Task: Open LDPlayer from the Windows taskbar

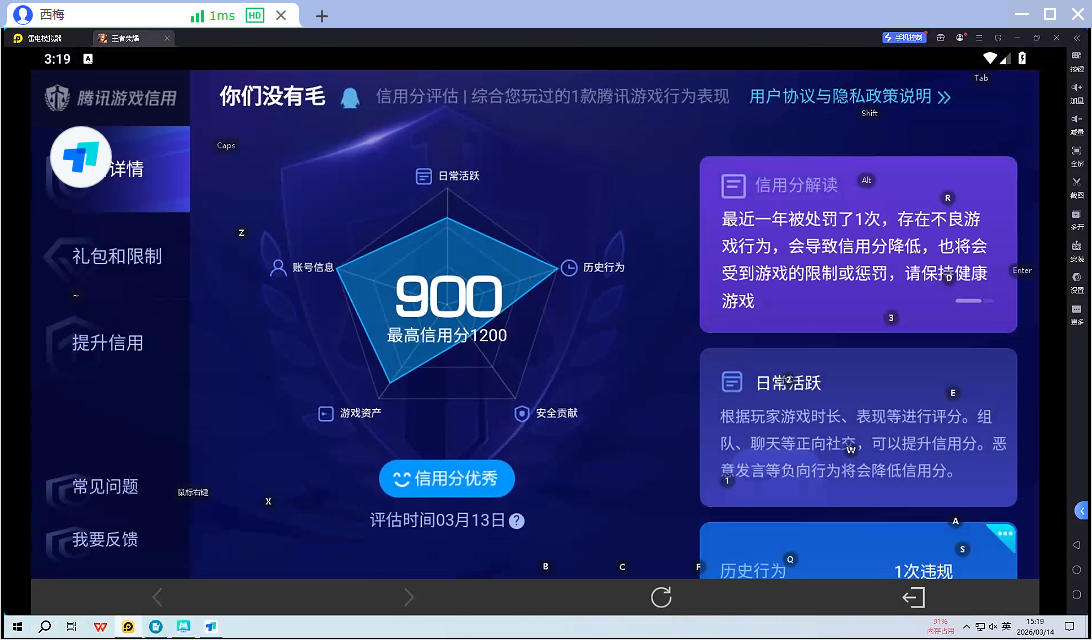Action: coord(128,627)
